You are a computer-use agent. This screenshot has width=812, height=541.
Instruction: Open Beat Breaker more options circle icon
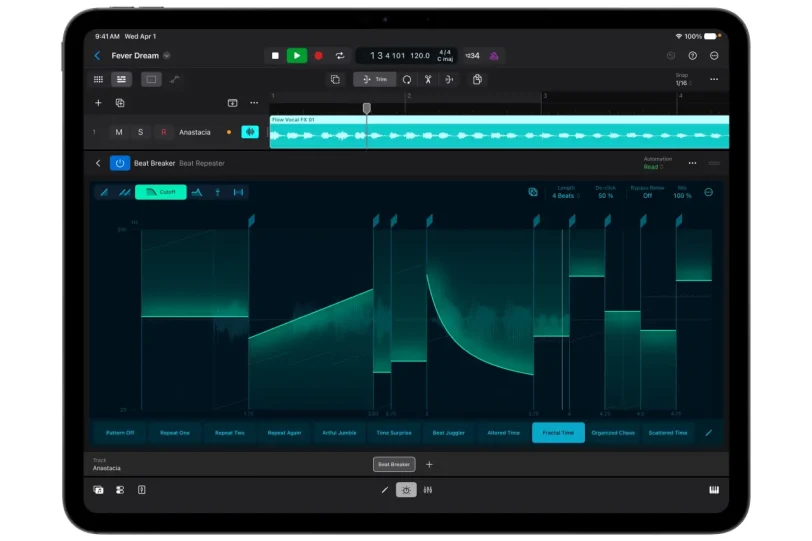tap(708, 192)
